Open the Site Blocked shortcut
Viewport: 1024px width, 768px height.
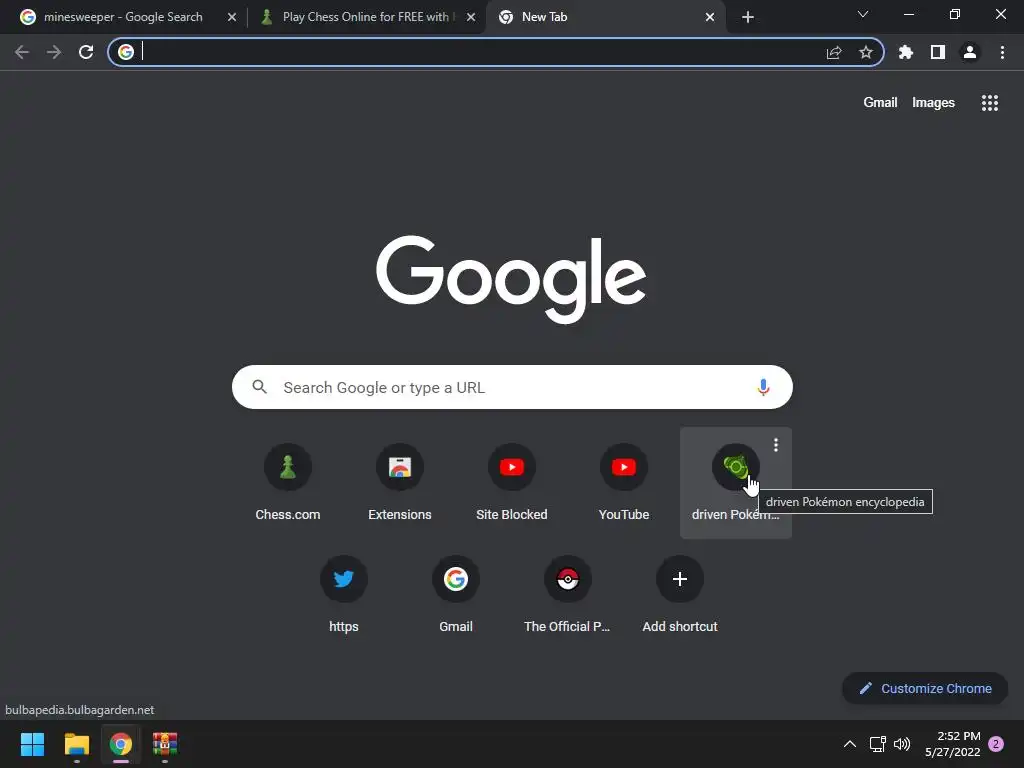512,483
